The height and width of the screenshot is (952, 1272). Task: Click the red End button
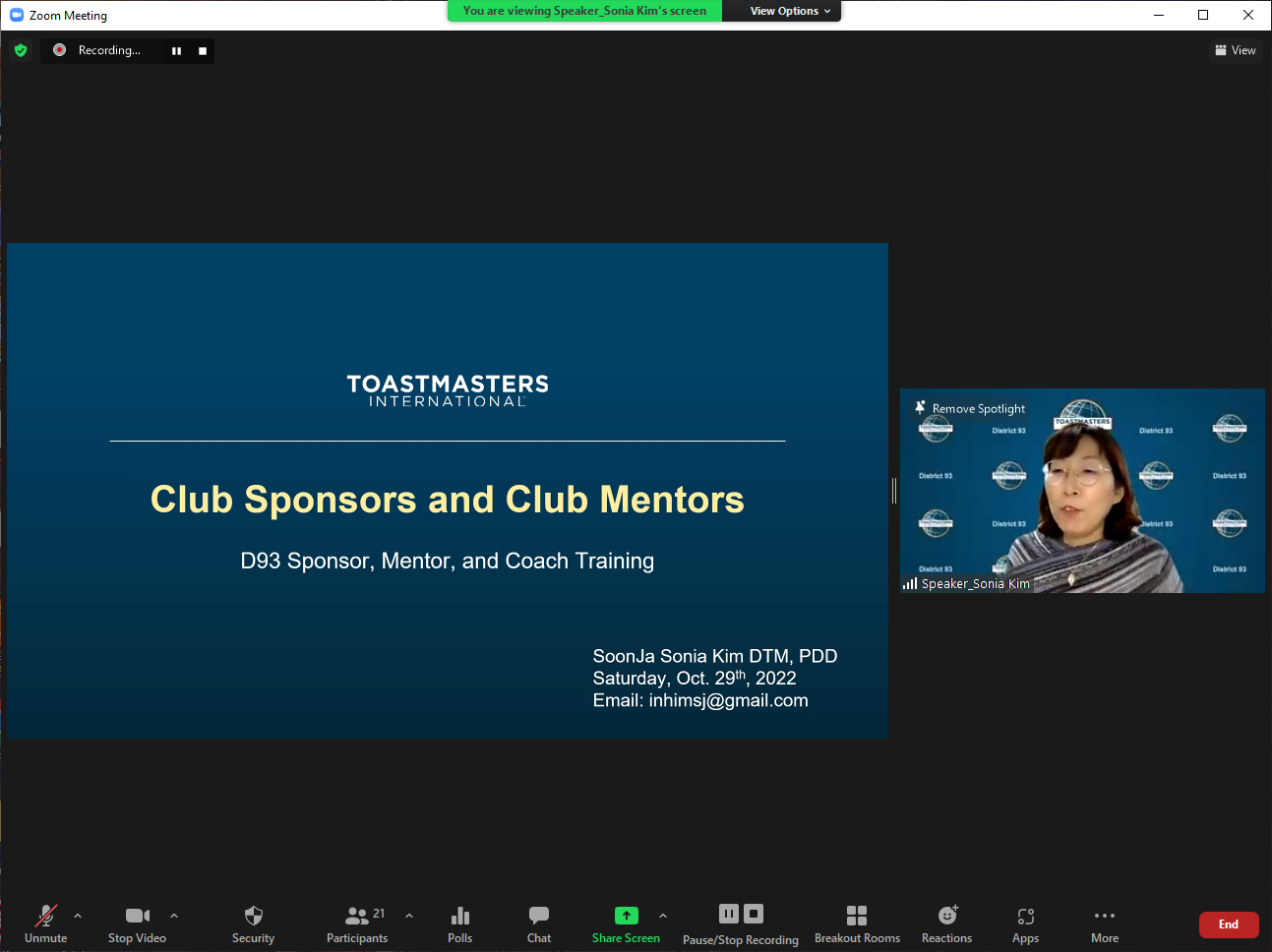[x=1229, y=924]
